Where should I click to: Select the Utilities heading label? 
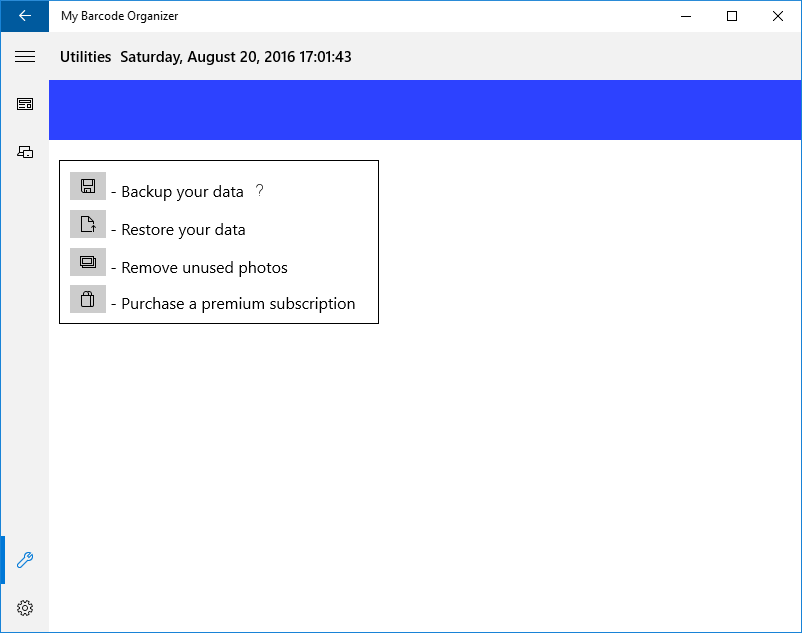[x=85, y=57]
